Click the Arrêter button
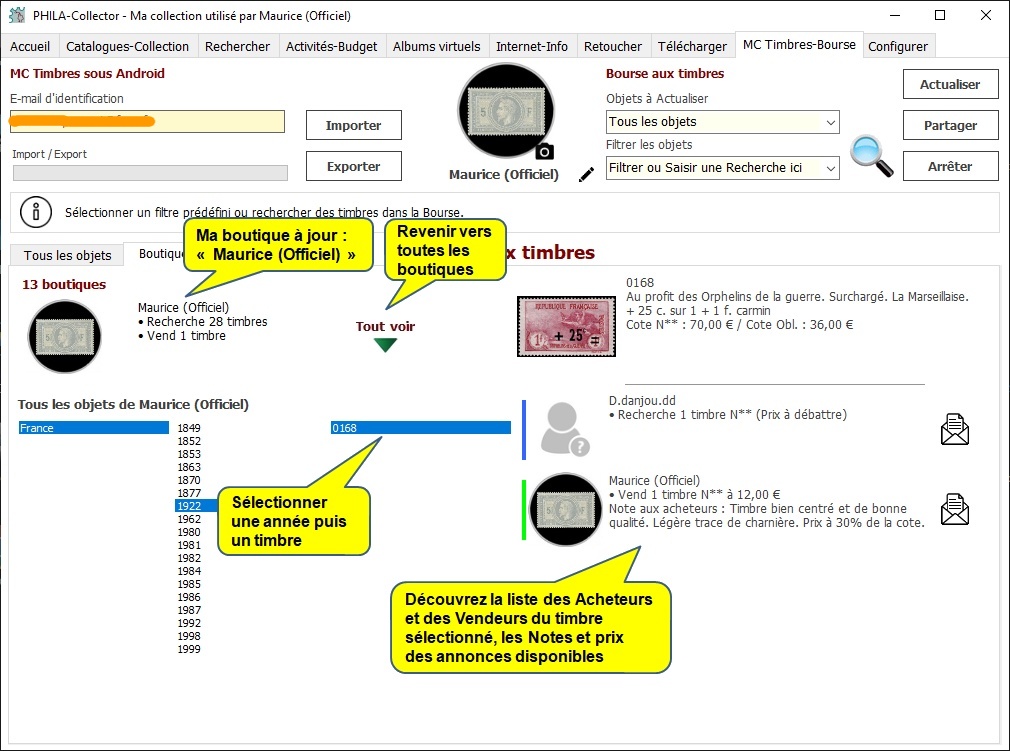 (x=950, y=166)
